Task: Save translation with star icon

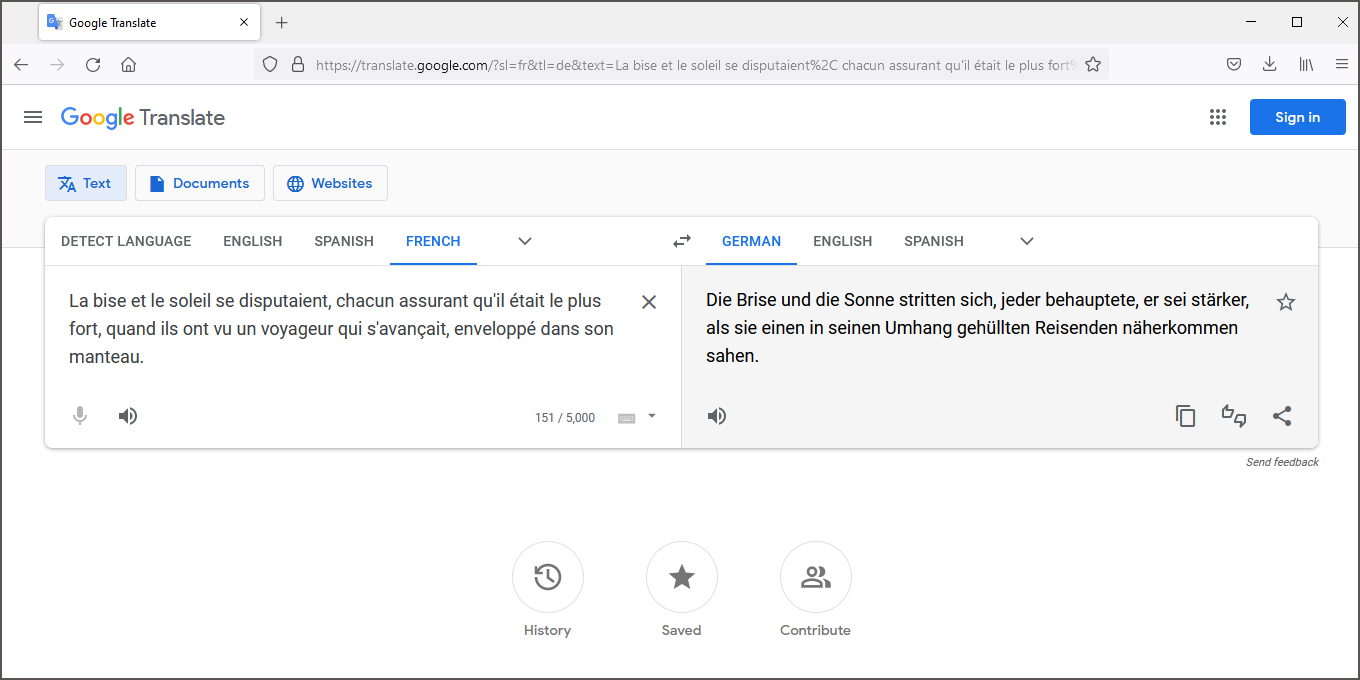Action: coord(1286,302)
